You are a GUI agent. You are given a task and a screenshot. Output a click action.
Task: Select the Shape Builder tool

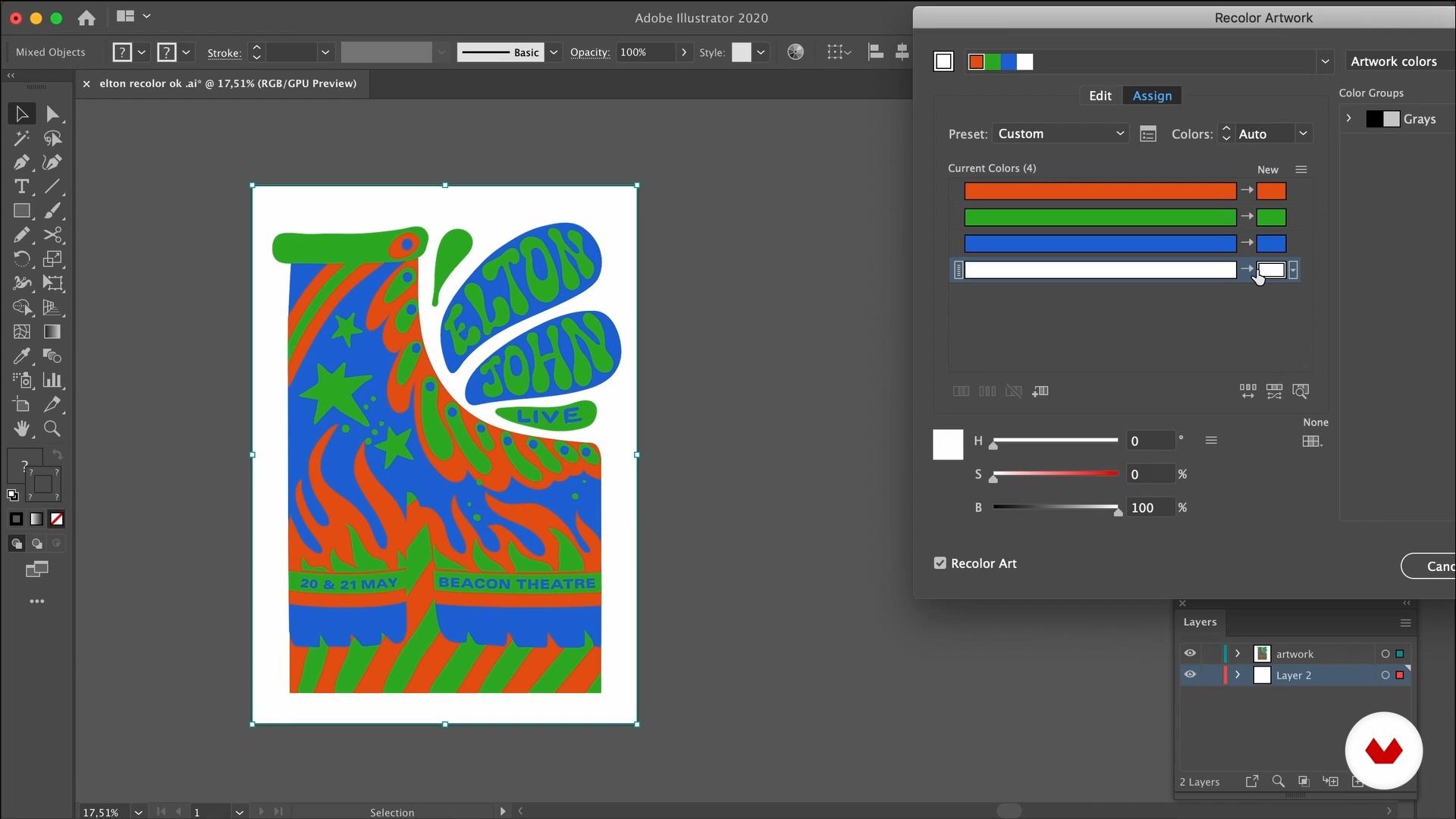click(21, 308)
